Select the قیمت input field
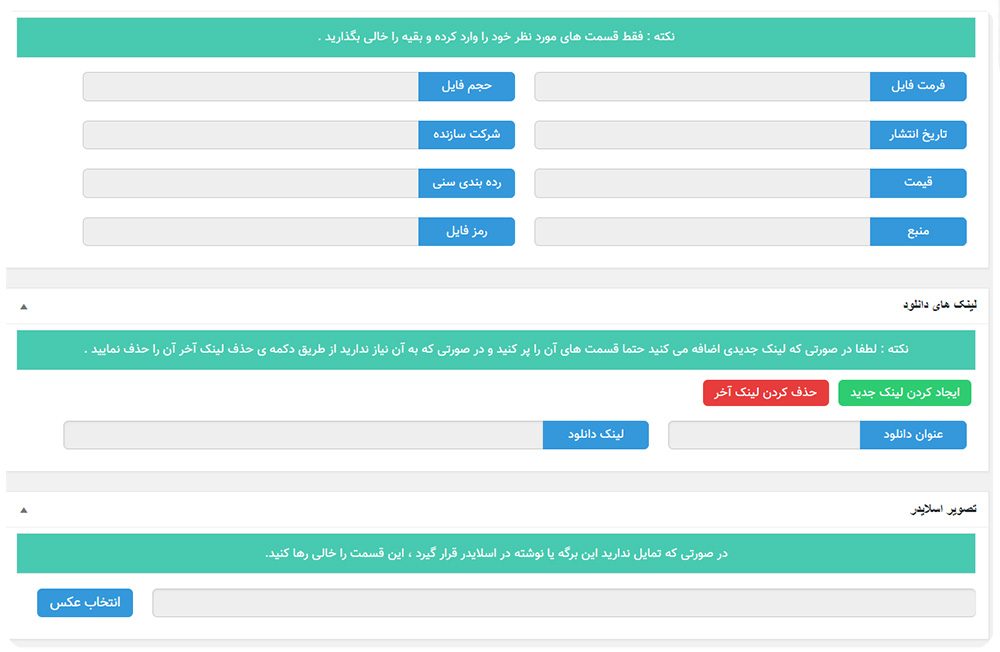Screen dimensions: 1000x652 click(x=702, y=183)
